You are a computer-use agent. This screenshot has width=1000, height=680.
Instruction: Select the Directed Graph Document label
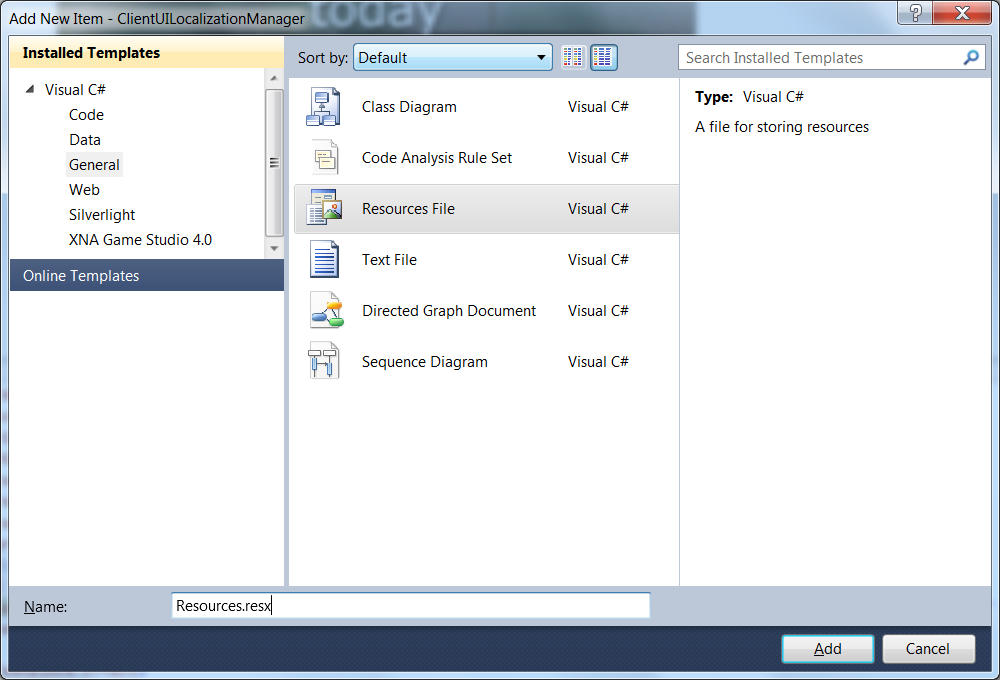(449, 311)
